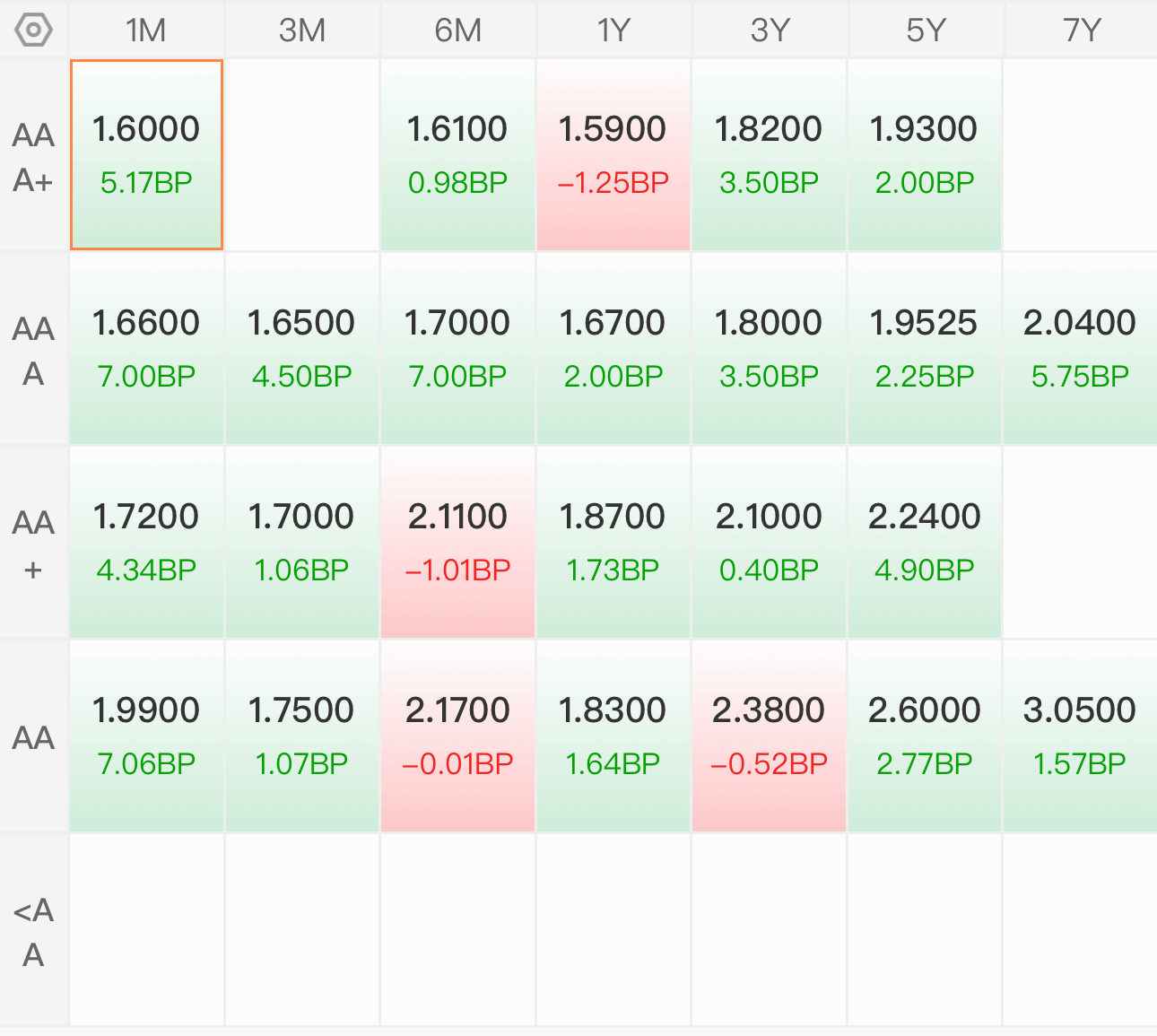The height and width of the screenshot is (1036, 1157).
Task: Click the empty AAA+ 3M cell
Action: point(301,154)
